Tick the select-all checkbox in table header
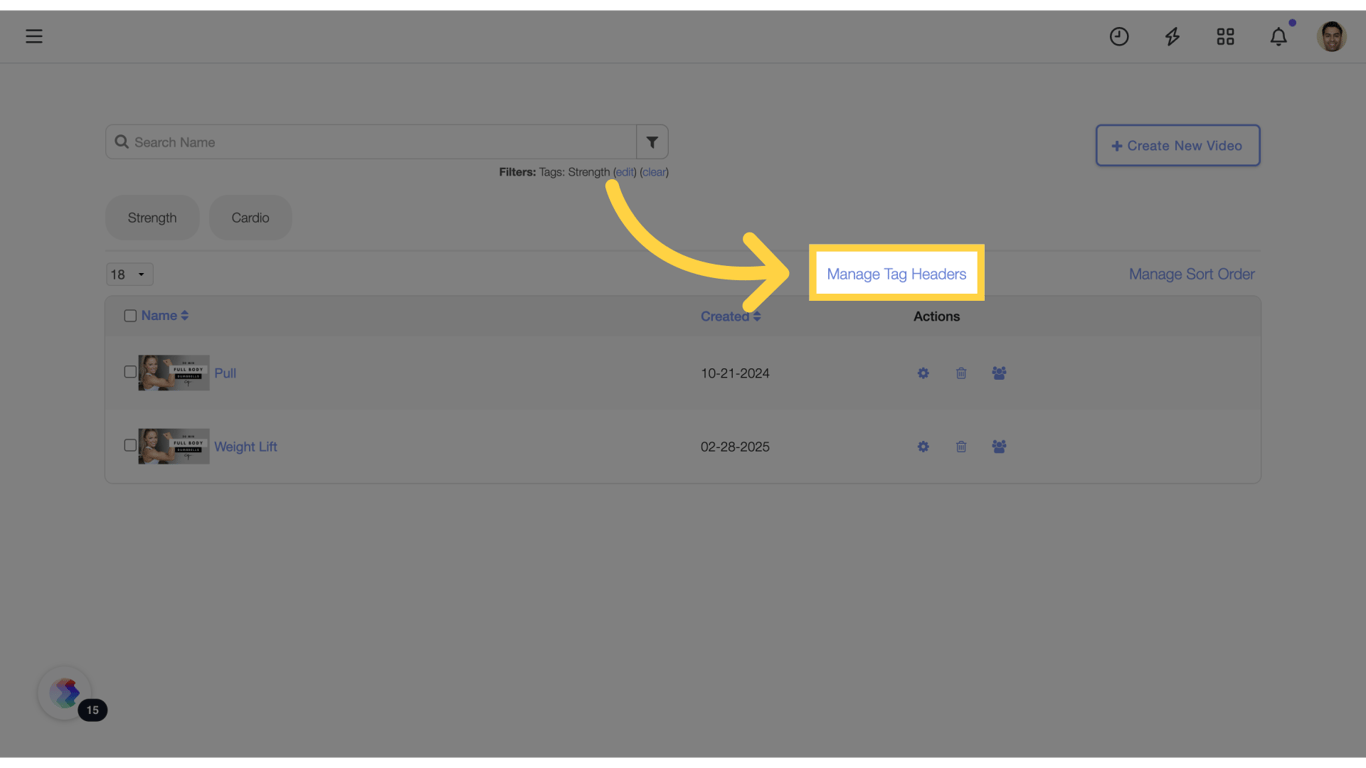The height and width of the screenshot is (768, 1366). [x=130, y=315]
